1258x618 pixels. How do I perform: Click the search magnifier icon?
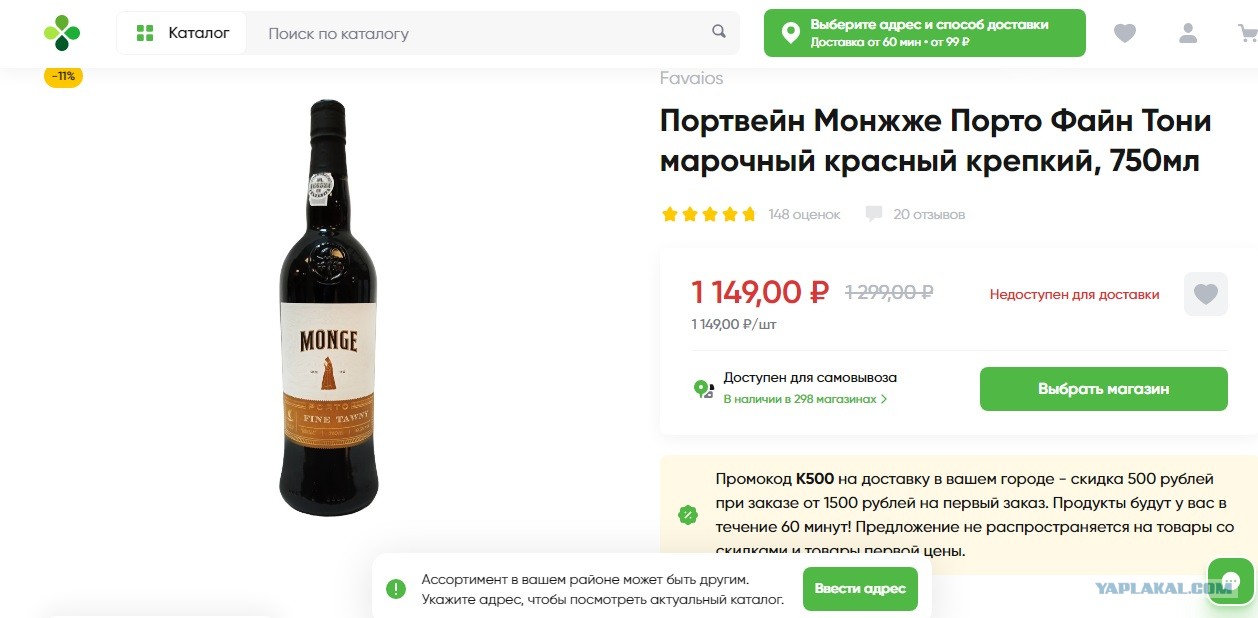(719, 32)
